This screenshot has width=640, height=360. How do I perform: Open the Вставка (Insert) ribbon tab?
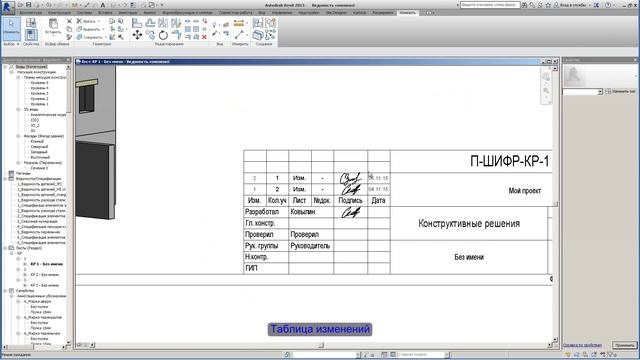[x=105, y=13]
